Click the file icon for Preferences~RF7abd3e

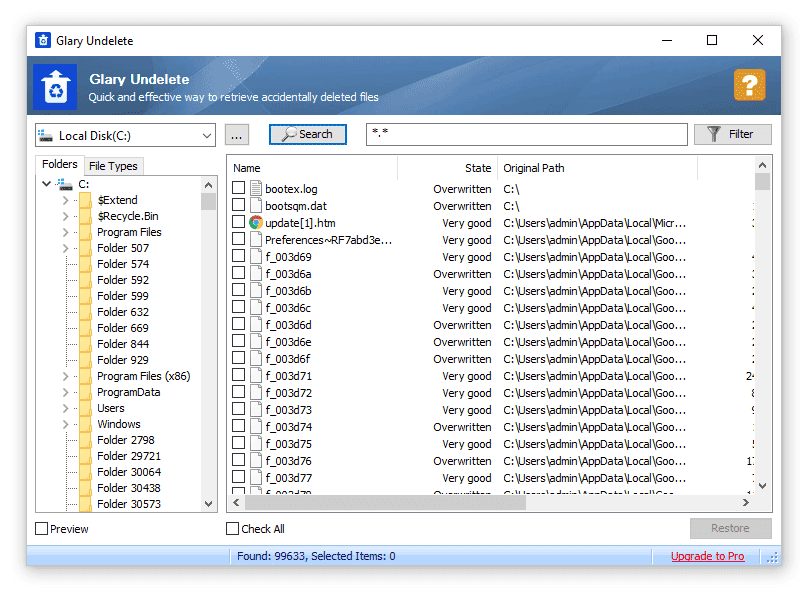tap(256, 240)
